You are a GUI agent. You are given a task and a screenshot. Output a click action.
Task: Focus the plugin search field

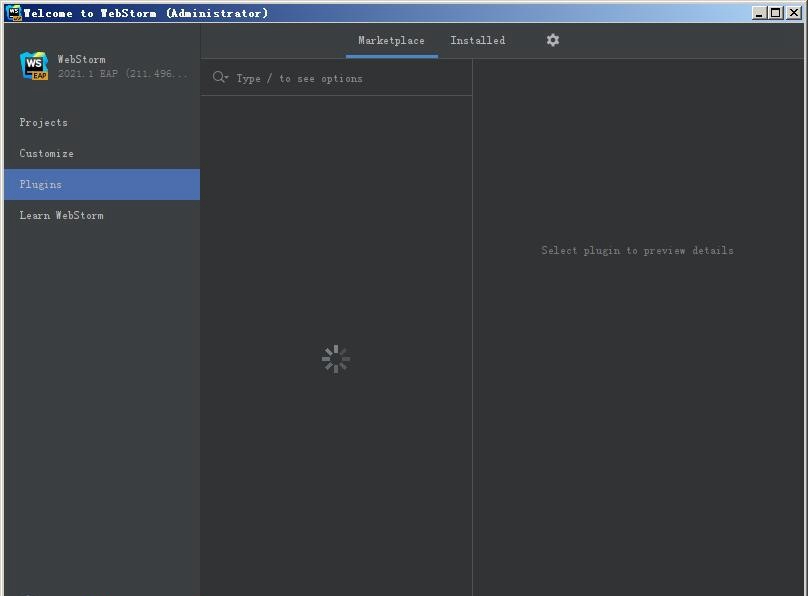pyautogui.click(x=336, y=78)
